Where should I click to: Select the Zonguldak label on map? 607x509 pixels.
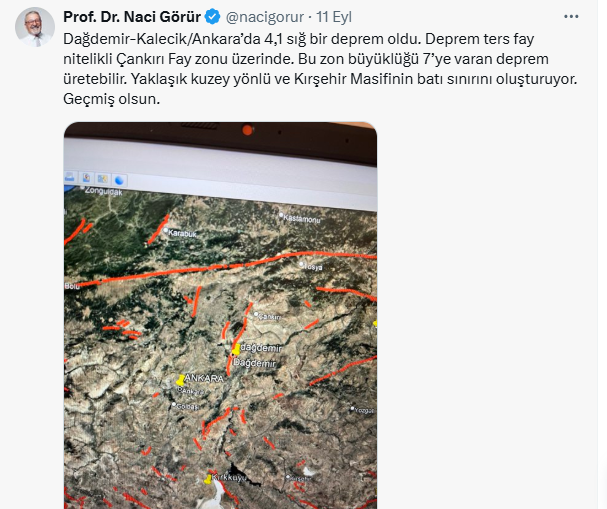pyautogui.click(x=102, y=190)
